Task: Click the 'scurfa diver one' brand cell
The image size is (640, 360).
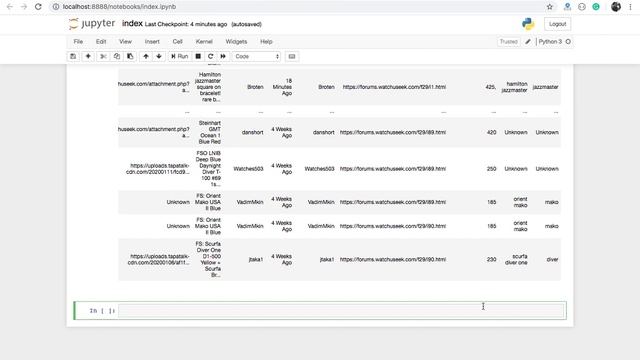Action: click(x=516, y=259)
